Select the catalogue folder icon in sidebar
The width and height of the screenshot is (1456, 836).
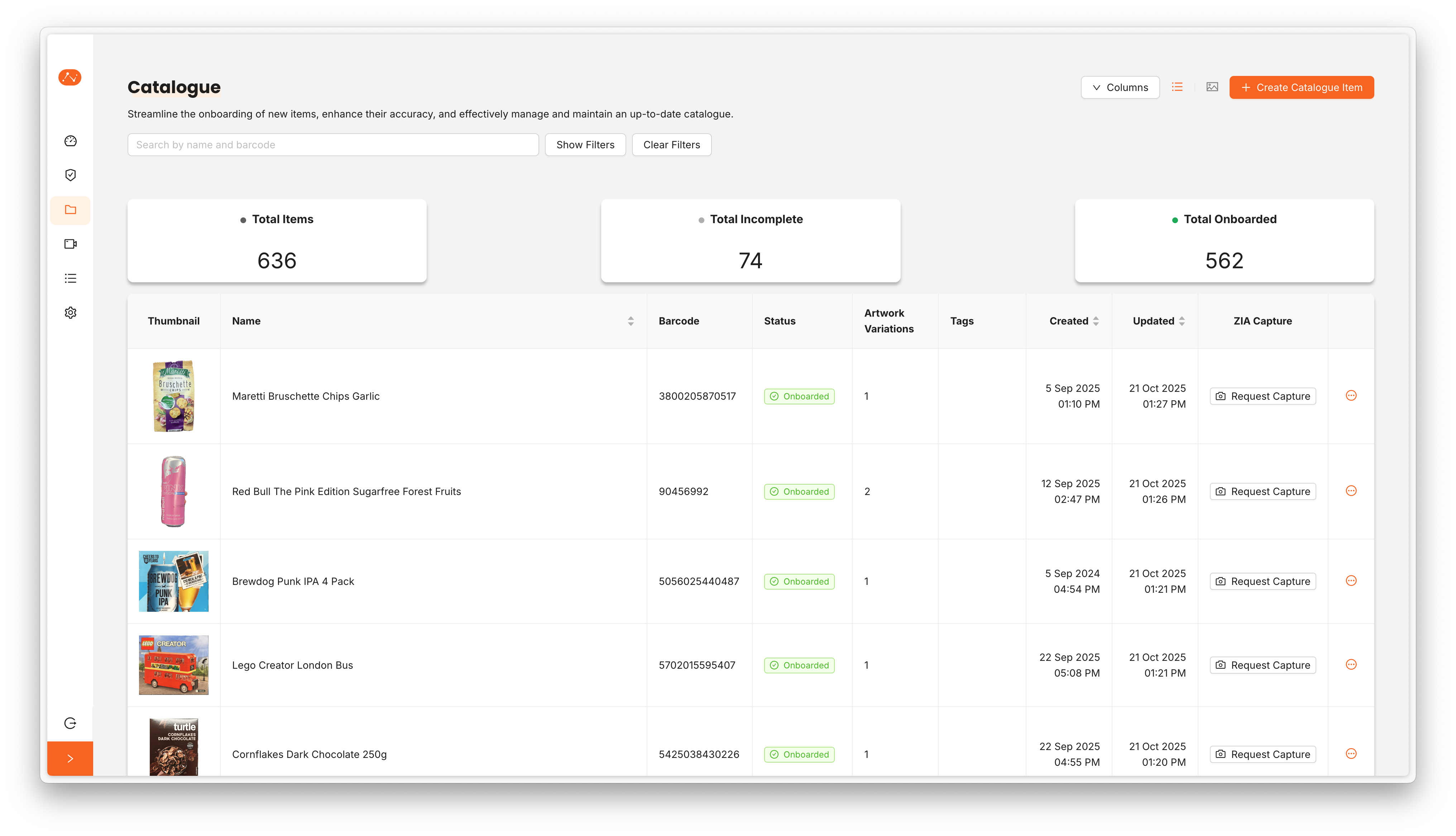[x=70, y=210]
